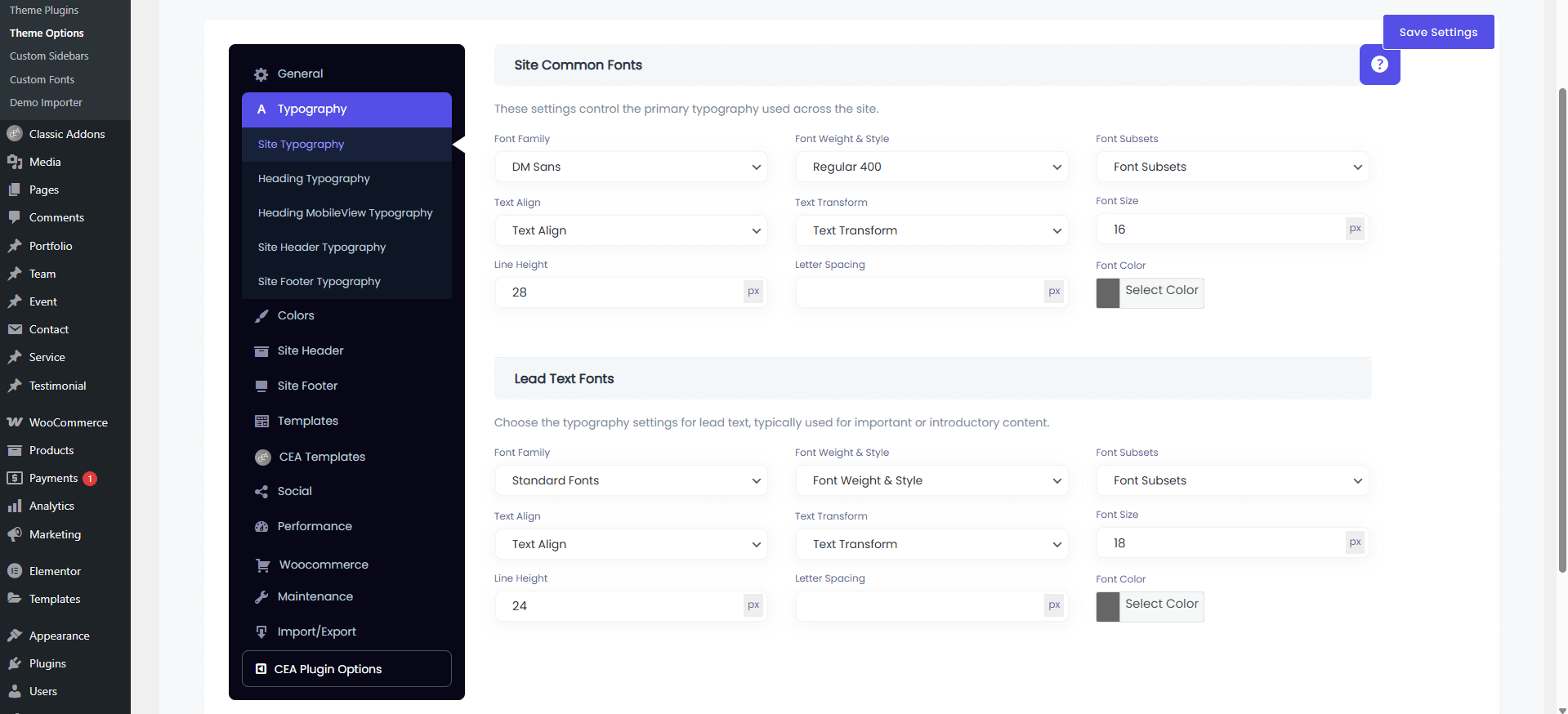Click the Woocommerce cart icon in theme panel

262,565
